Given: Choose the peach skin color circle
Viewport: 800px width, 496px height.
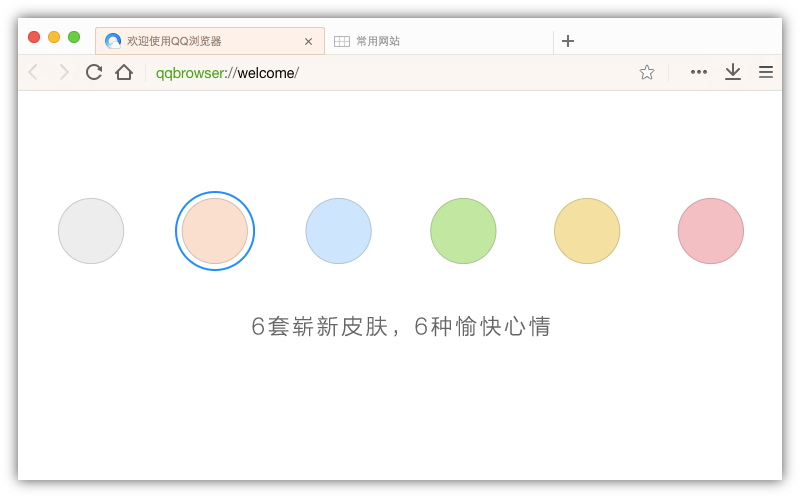Looking at the screenshot, I should [215, 231].
